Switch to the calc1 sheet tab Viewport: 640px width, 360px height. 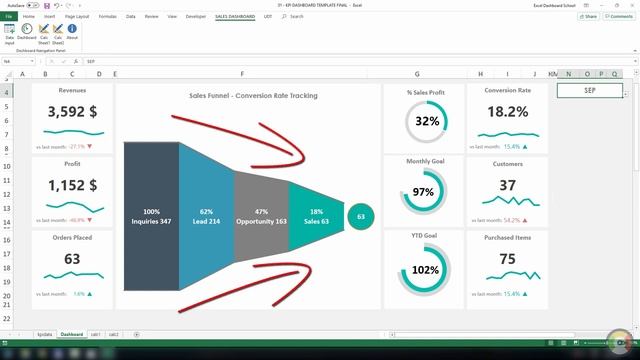96,334
